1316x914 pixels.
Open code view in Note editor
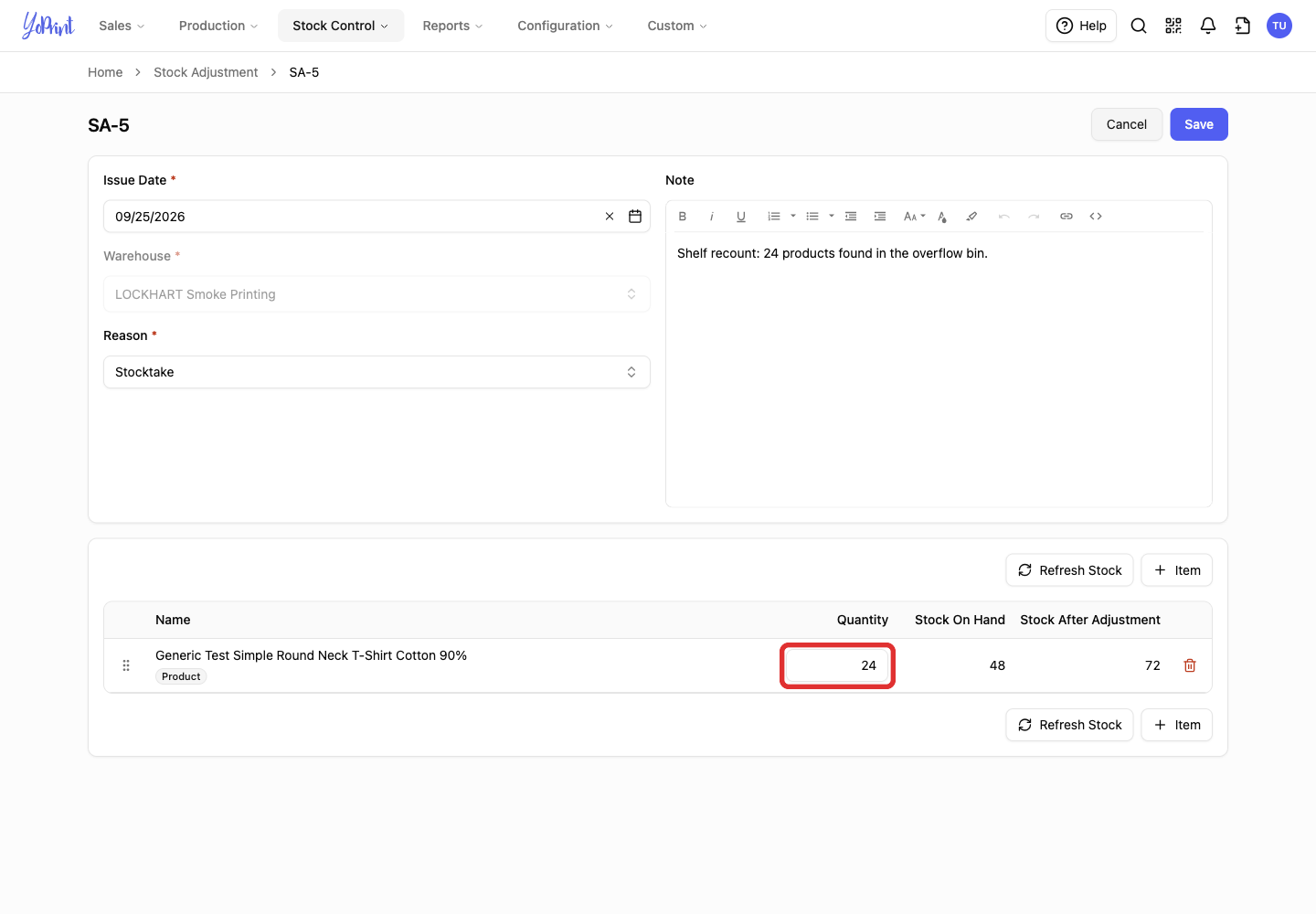point(1096,217)
